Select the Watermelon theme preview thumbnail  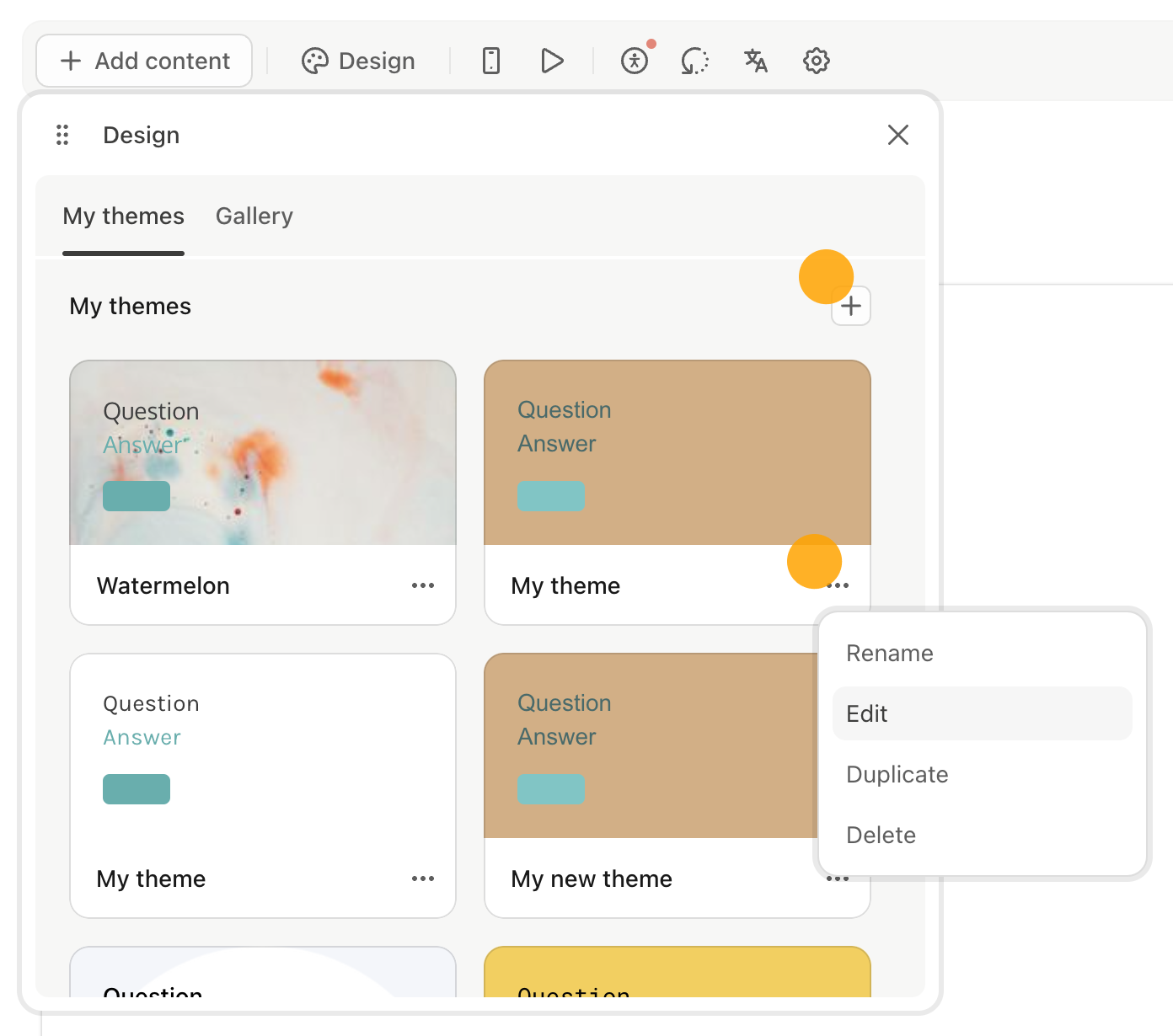(263, 453)
